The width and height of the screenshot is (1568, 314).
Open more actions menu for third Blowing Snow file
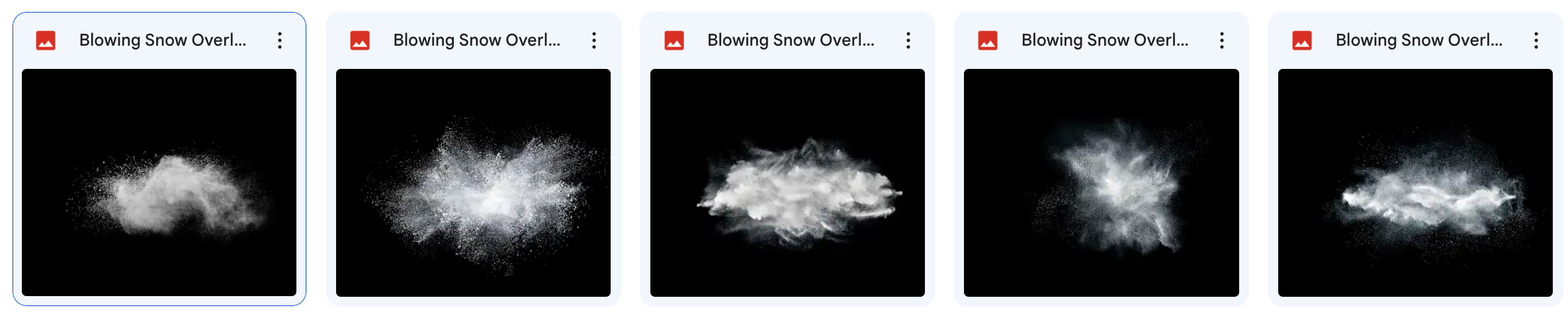pos(908,40)
